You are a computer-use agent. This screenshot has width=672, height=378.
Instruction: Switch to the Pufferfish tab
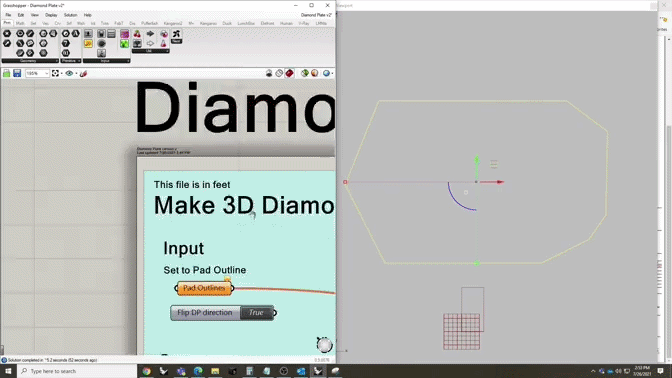(150, 23)
